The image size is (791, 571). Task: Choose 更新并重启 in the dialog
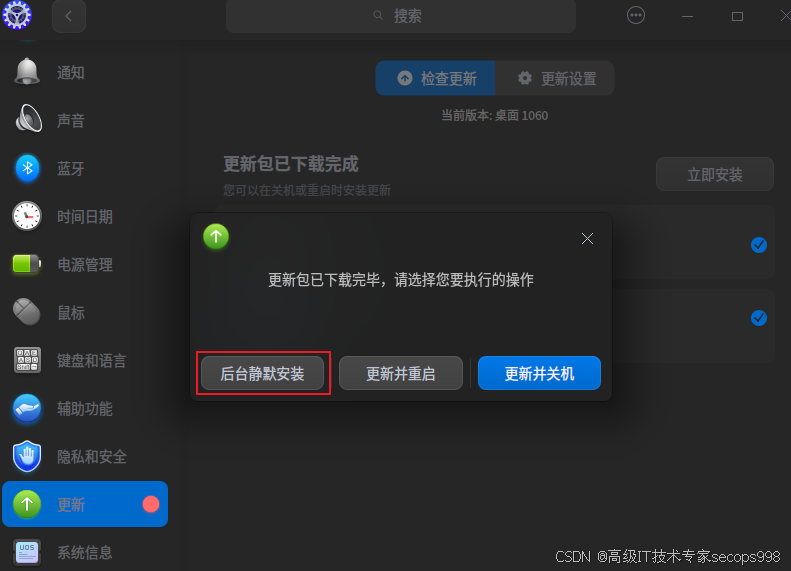(401, 373)
